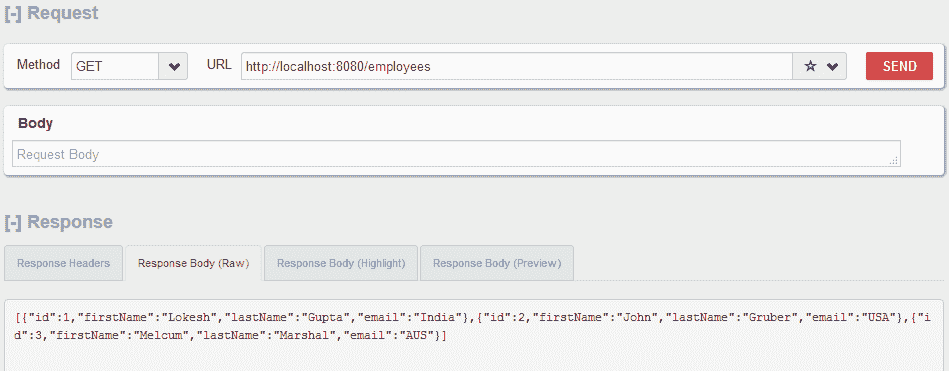Click the URL input field
Image resolution: width=949 pixels, height=371 pixels.
pos(516,66)
